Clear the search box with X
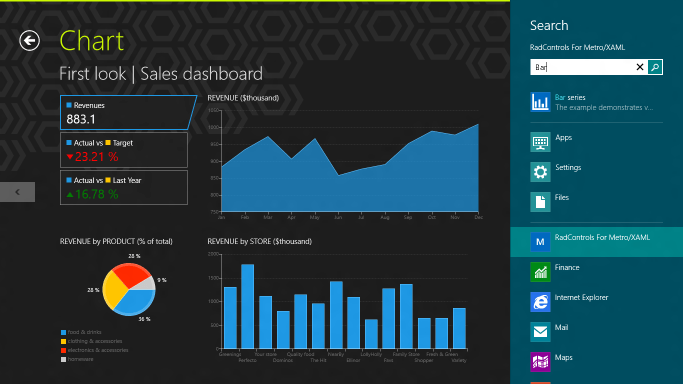 pyautogui.click(x=639, y=67)
